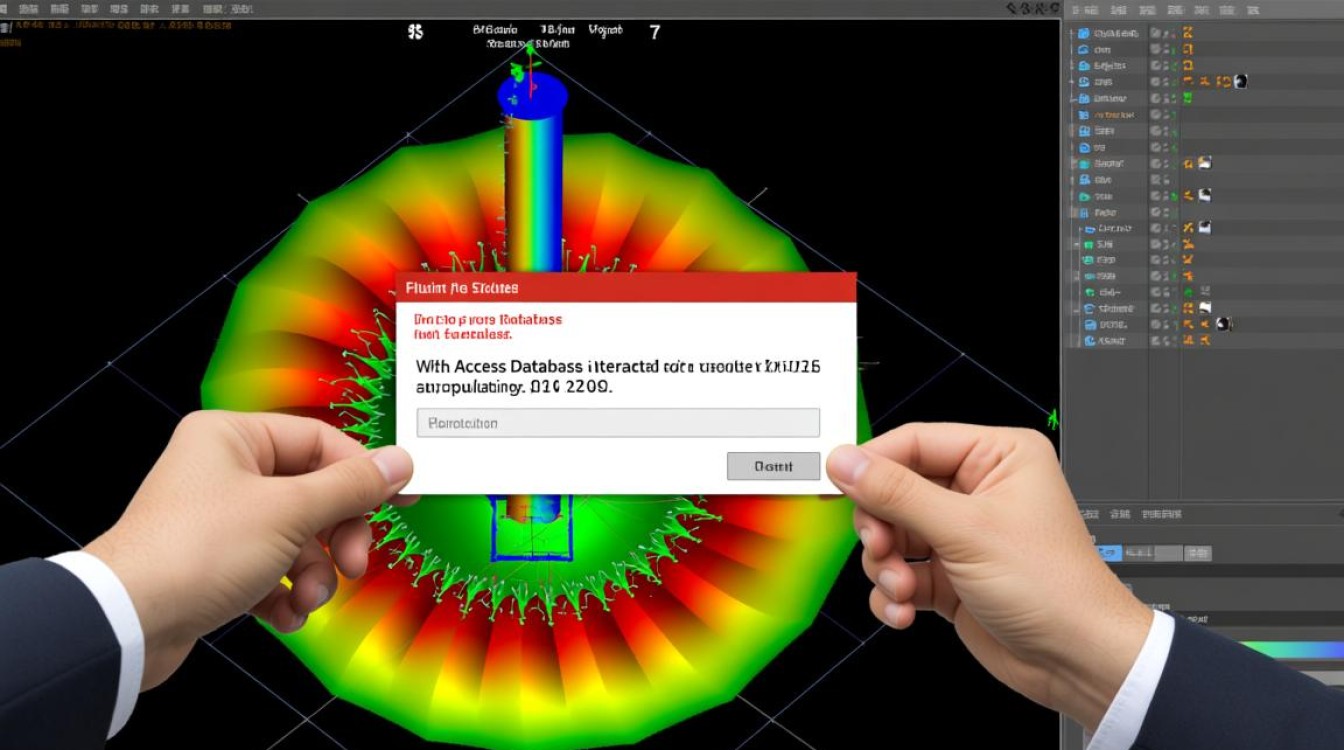The image size is (1344, 750).
Task: Click the rainbow gradient bar at the bottom right
Action: [1293, 649]
